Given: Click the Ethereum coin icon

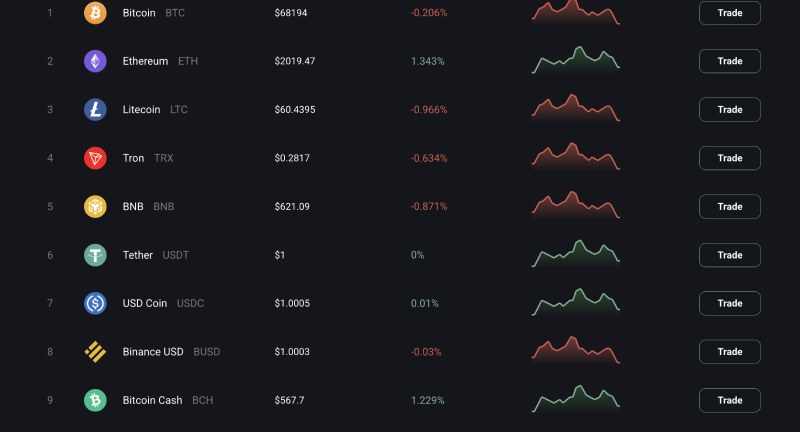Looking at the screenshot, I should [95, 61].
